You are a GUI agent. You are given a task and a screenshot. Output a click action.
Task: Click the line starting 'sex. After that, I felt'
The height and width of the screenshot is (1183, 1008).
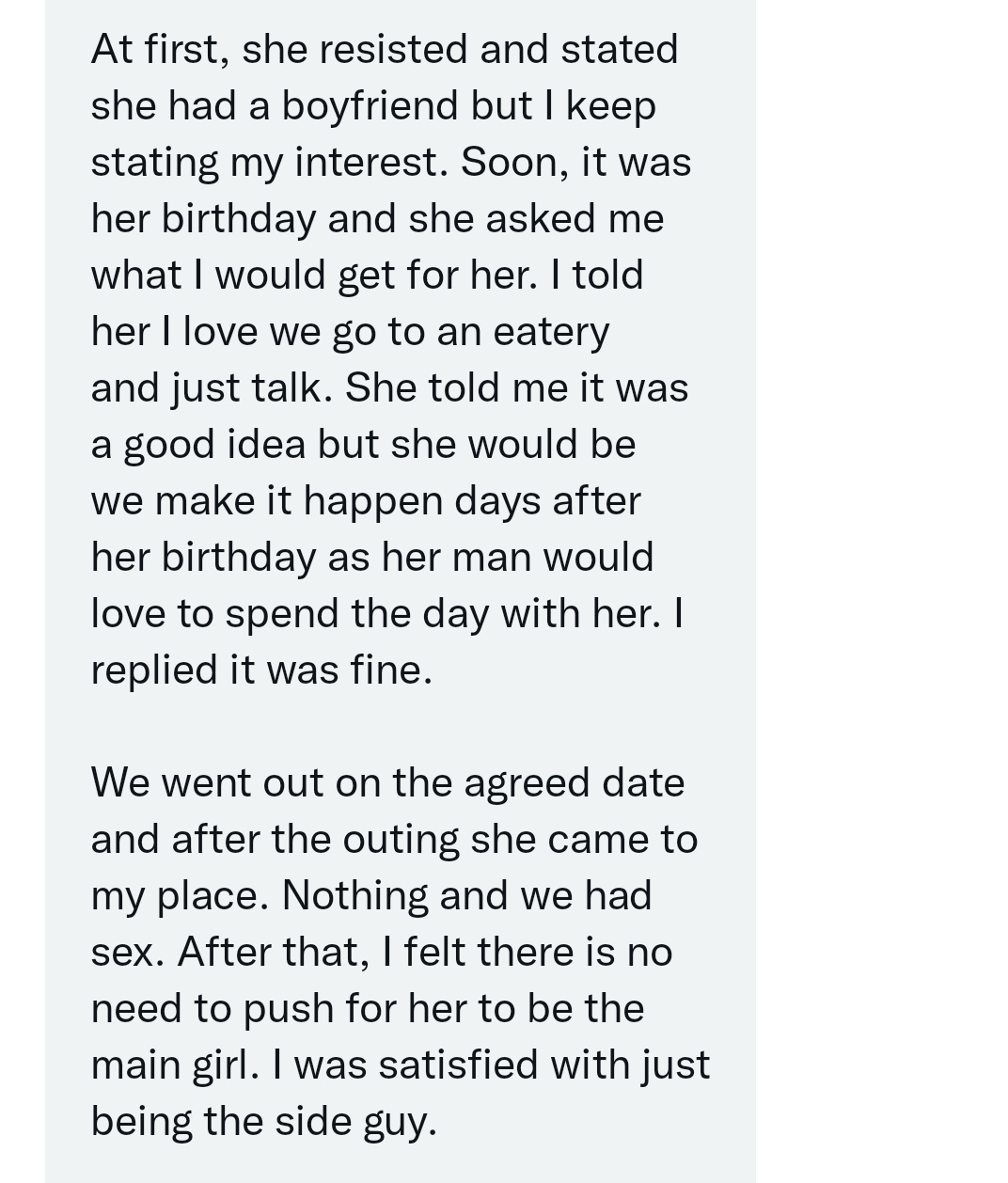382,952
